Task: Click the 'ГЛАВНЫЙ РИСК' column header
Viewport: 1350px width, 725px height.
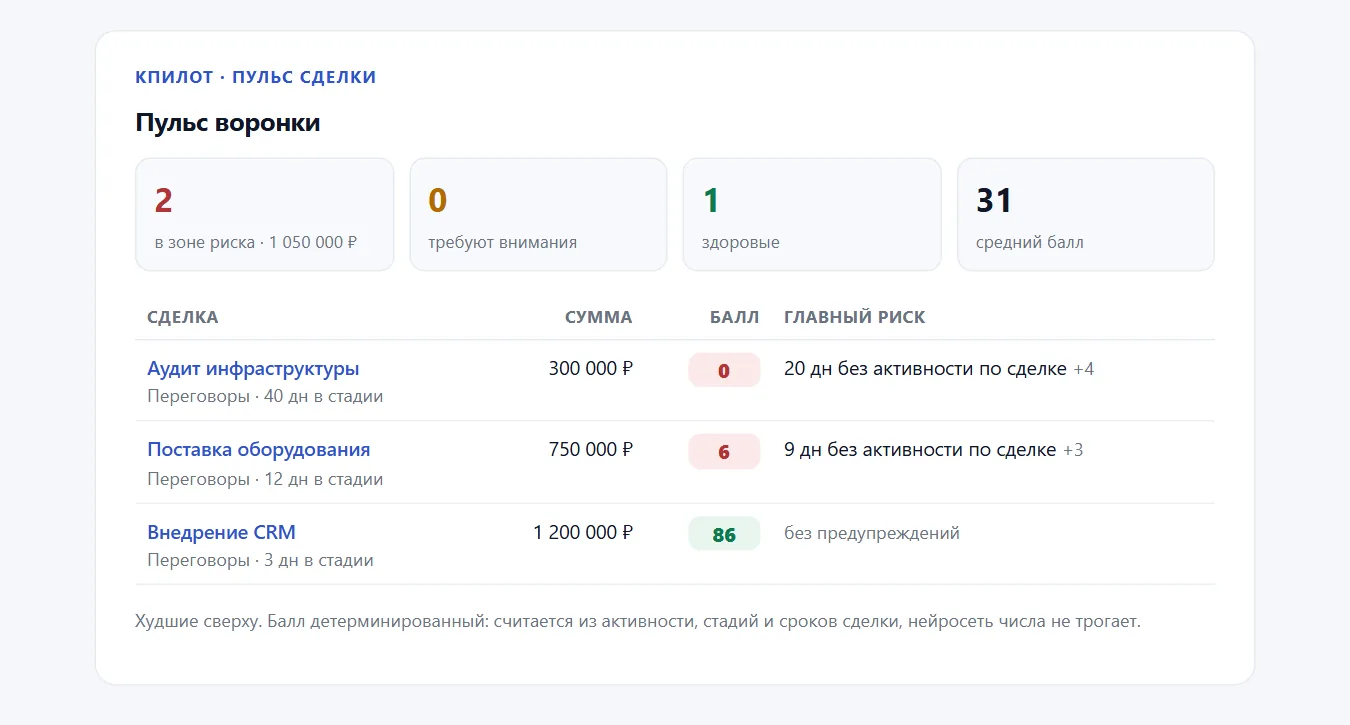Action: [855, 317]
